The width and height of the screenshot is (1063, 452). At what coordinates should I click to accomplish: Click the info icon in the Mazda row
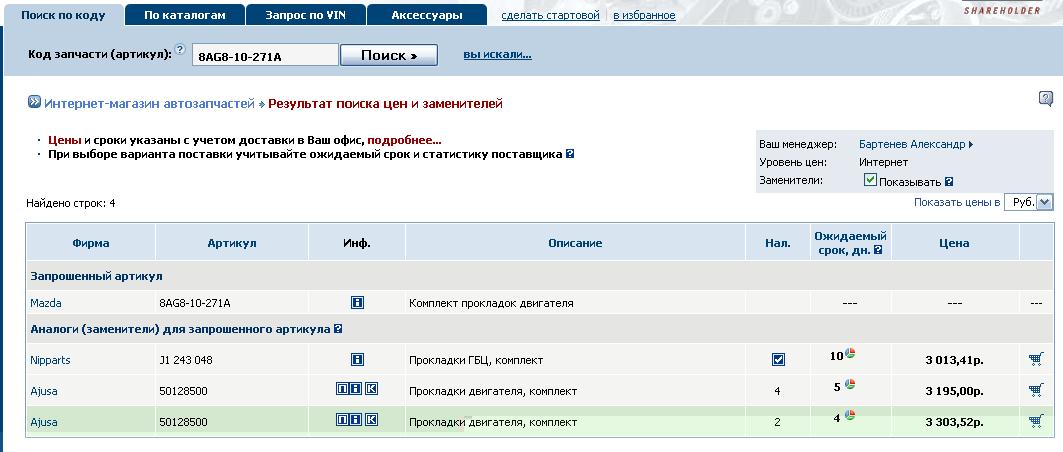pos(357,302)
